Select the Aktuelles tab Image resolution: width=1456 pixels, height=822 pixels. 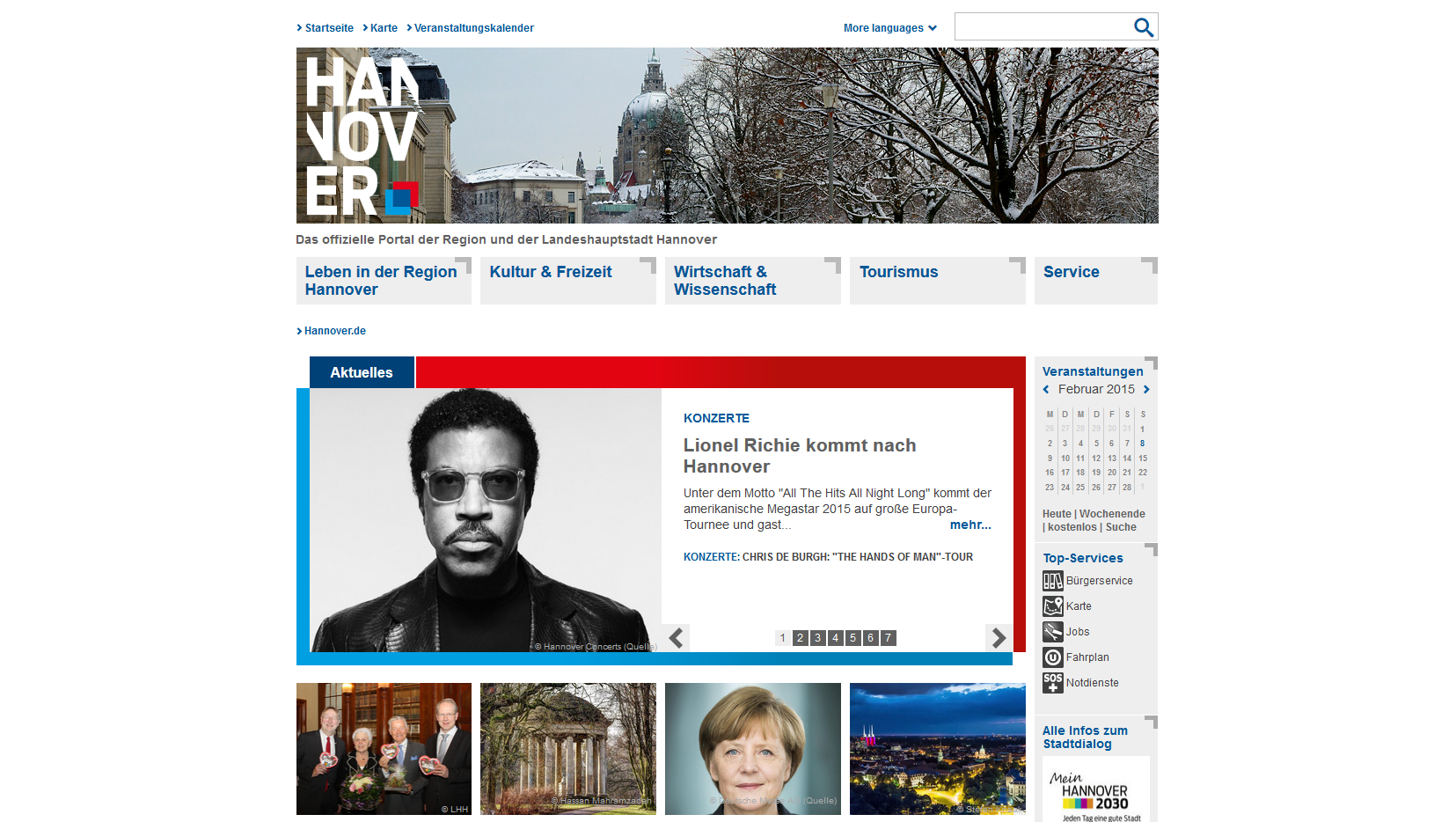362,372
